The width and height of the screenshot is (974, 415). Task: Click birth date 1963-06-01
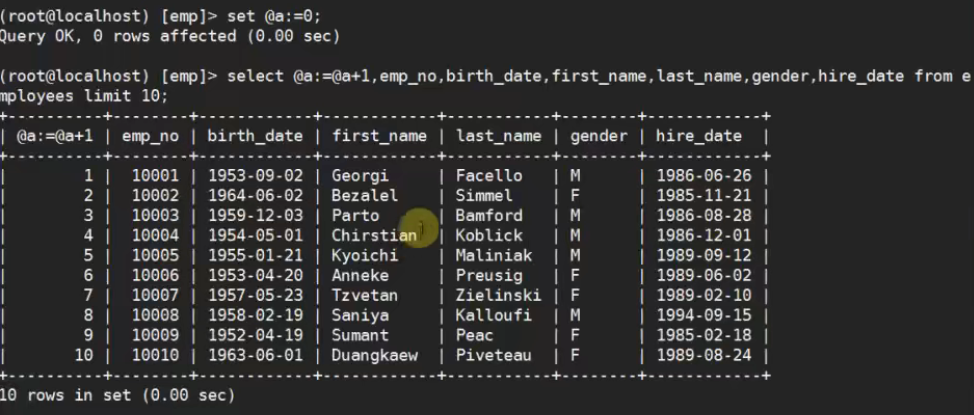[255, 355]
